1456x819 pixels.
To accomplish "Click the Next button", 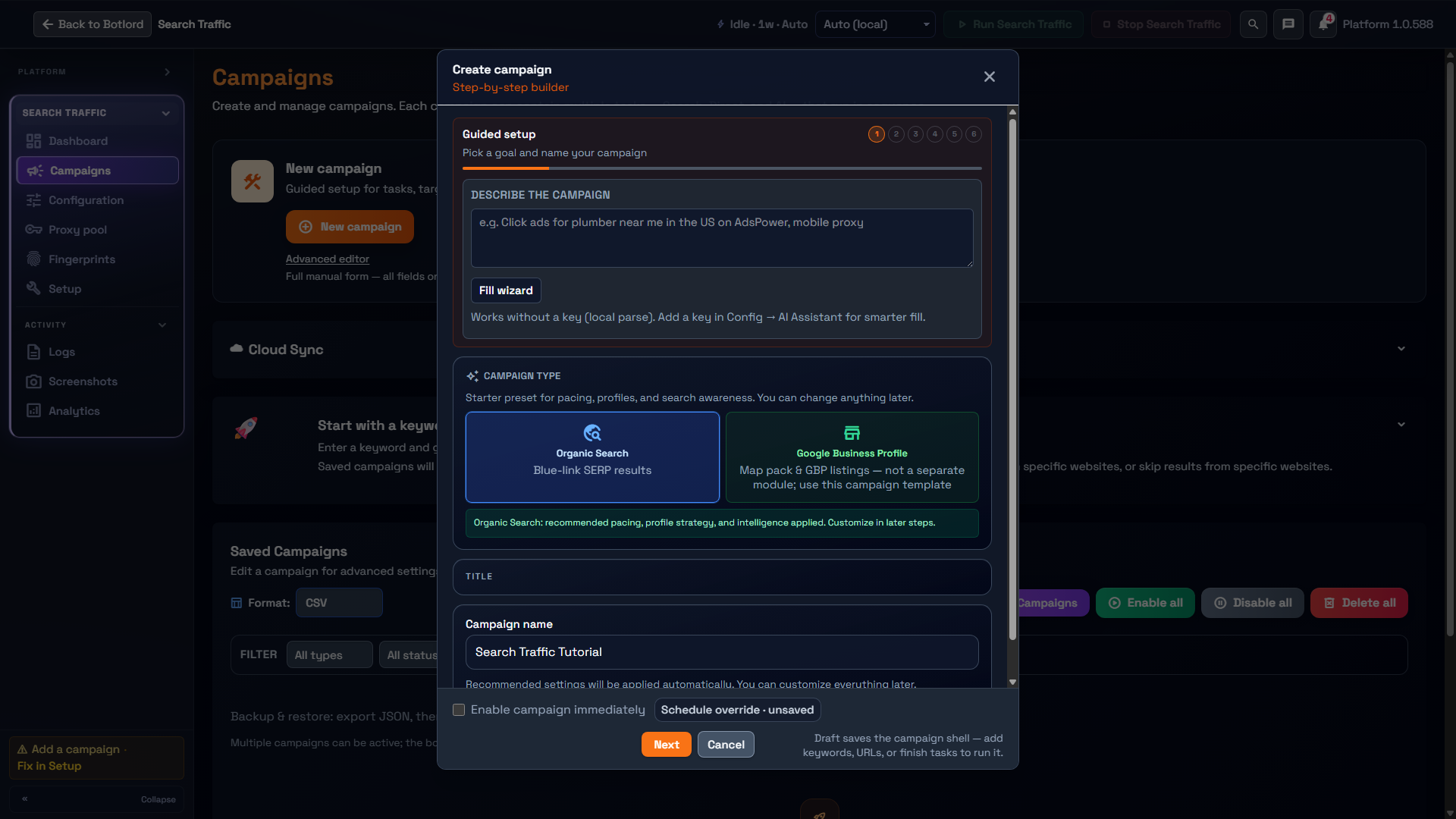I will tap(667, 745).
